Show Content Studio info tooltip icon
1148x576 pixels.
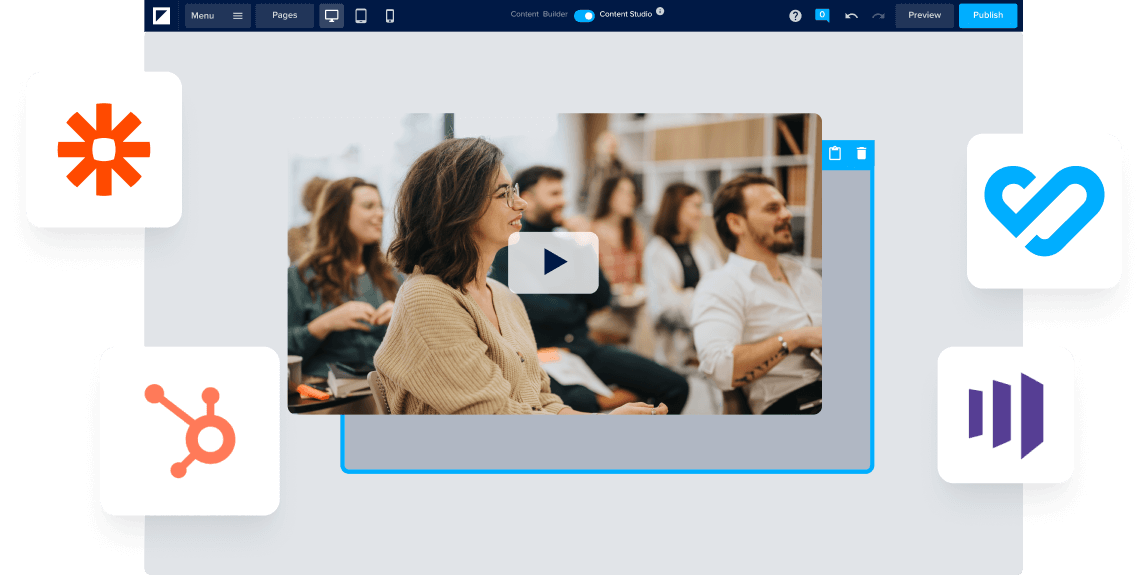pos(660,12)
